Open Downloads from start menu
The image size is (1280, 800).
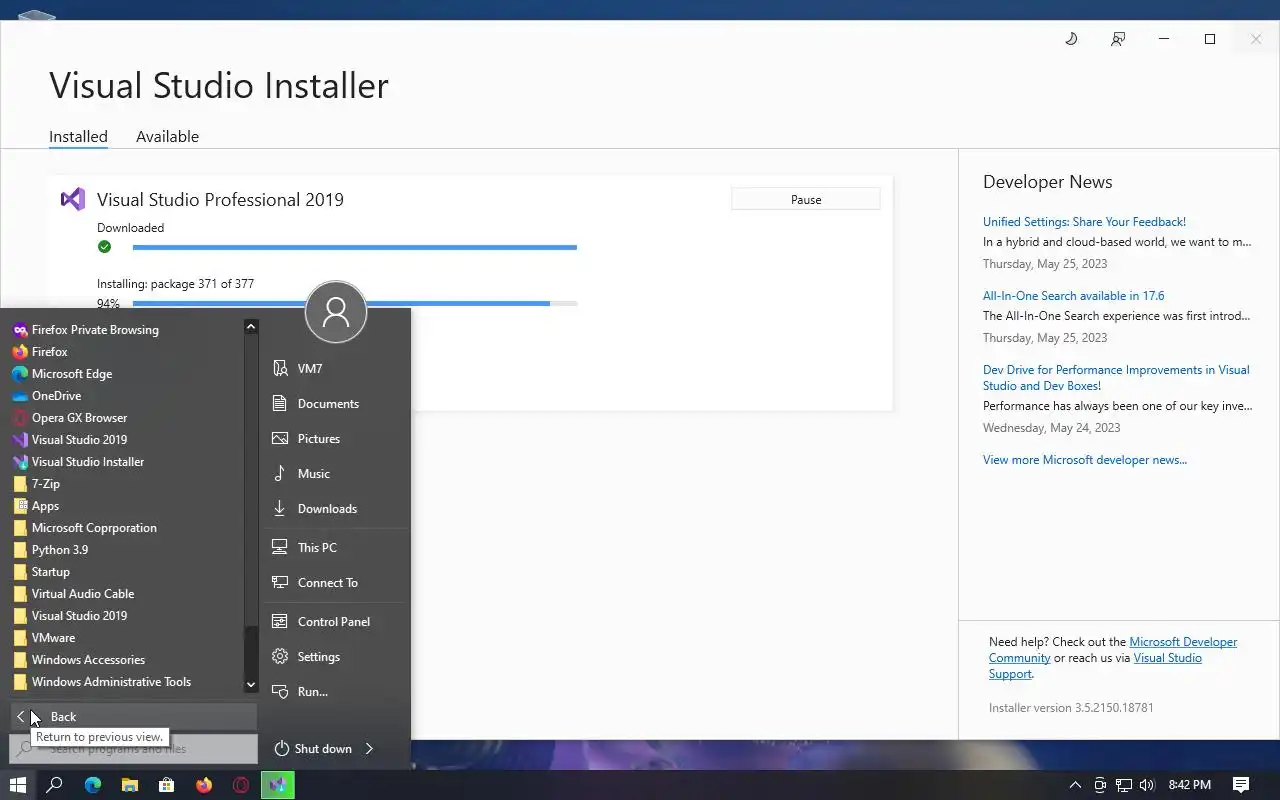tap(335, 509)
